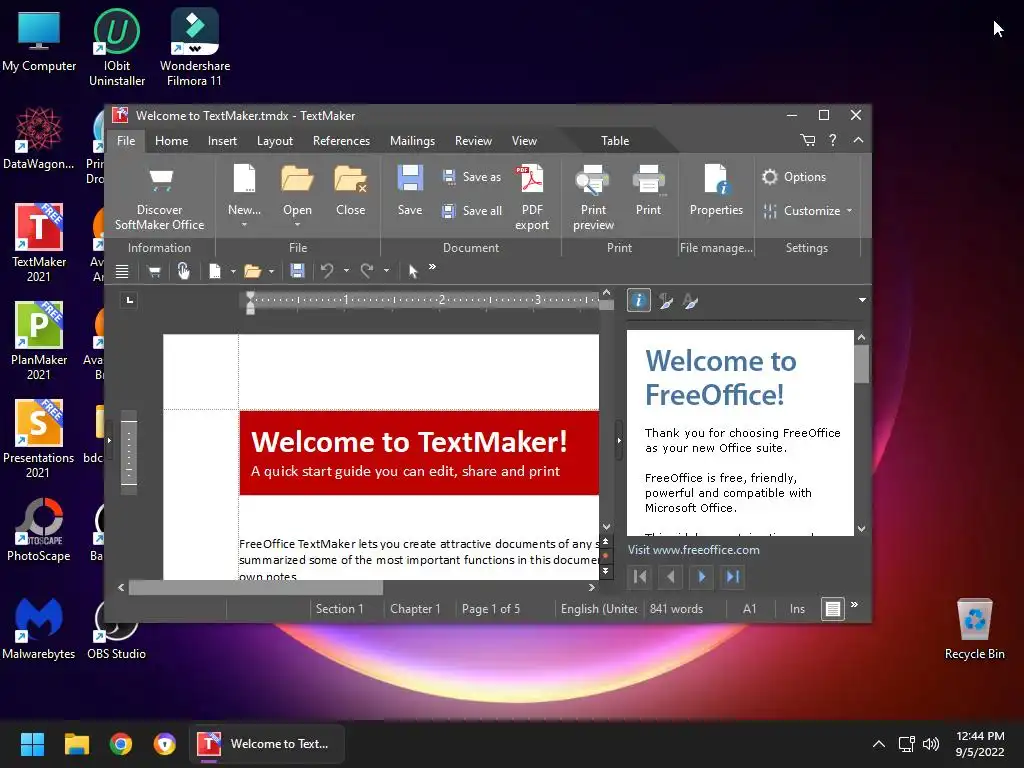
Task: Export the document with PDF export
Action: click(532, 198)
